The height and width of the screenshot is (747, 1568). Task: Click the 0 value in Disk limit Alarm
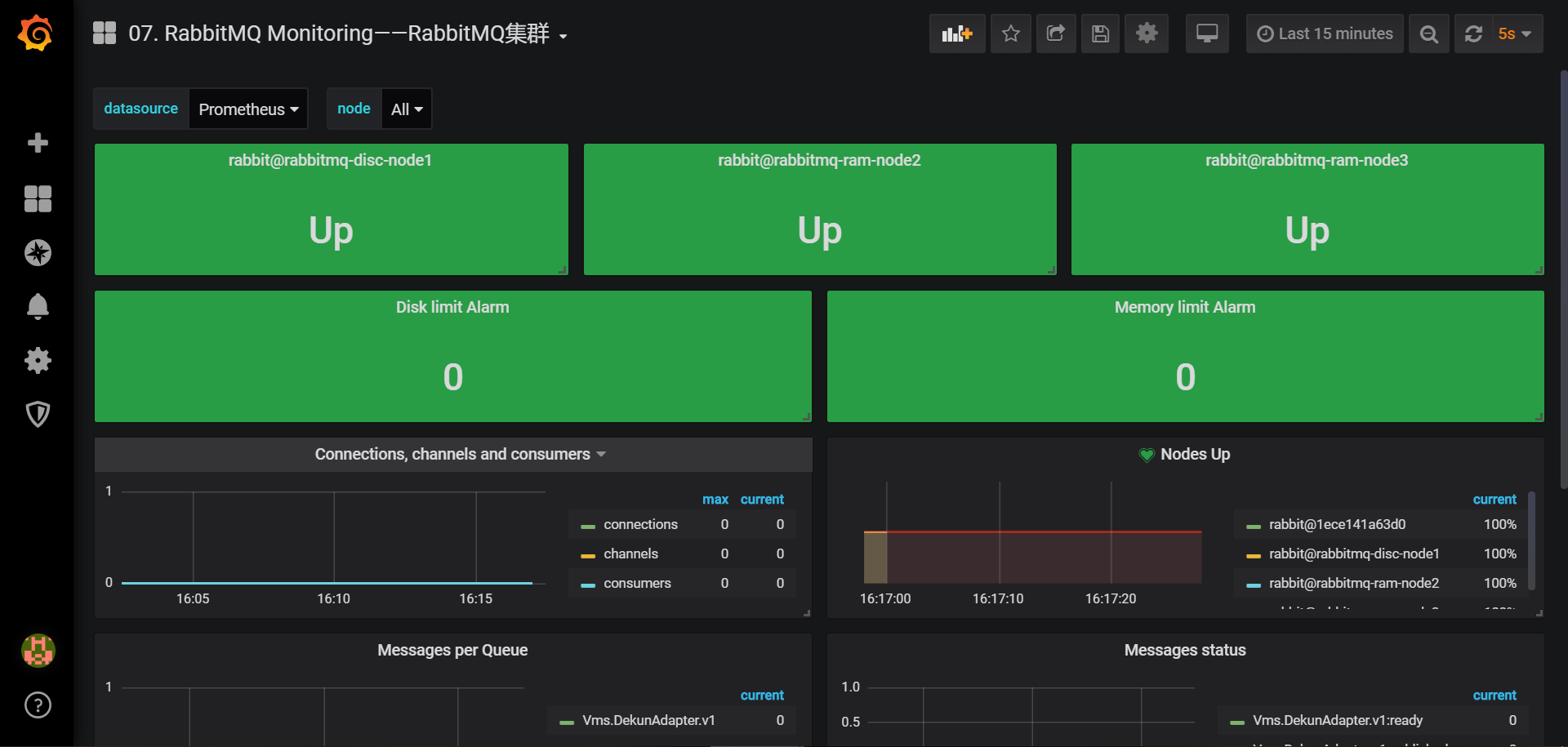(452, 378)
